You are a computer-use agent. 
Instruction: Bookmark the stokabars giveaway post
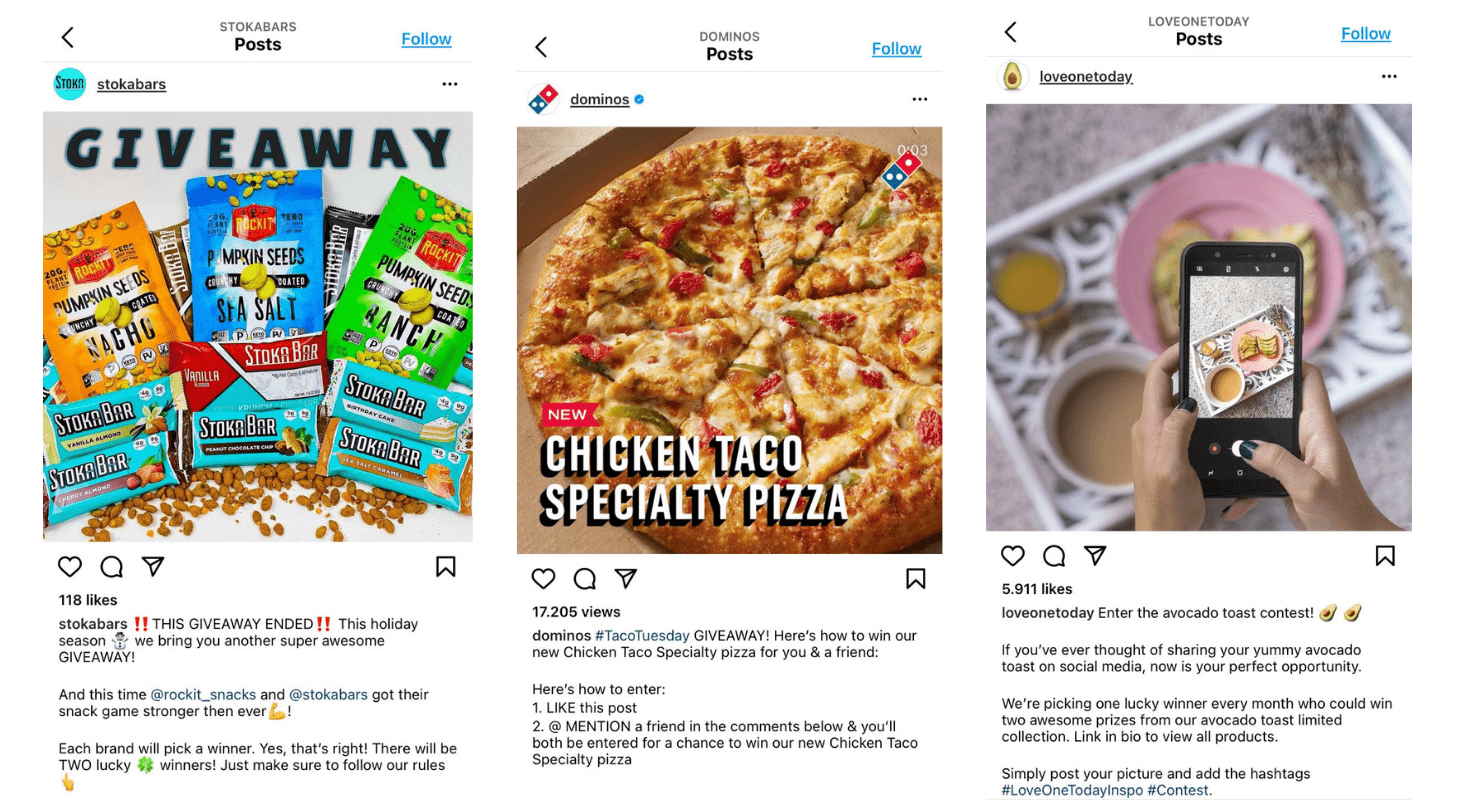click(446, 567)
